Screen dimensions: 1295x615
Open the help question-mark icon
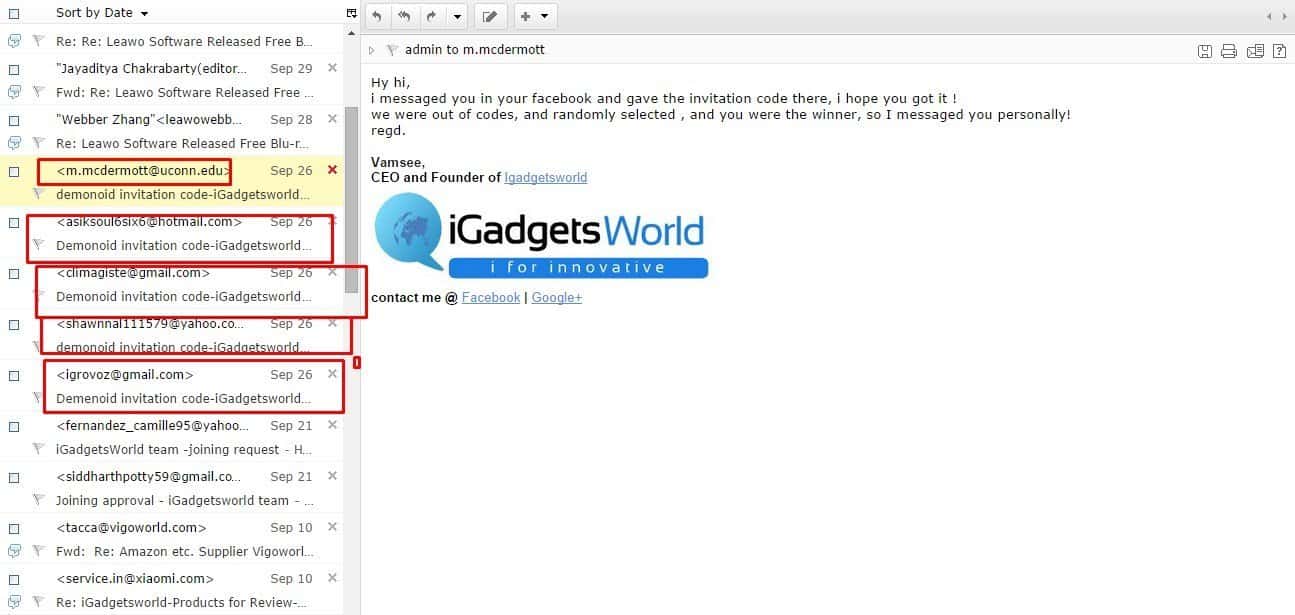pyautogui.click(x=1279, y=51)
